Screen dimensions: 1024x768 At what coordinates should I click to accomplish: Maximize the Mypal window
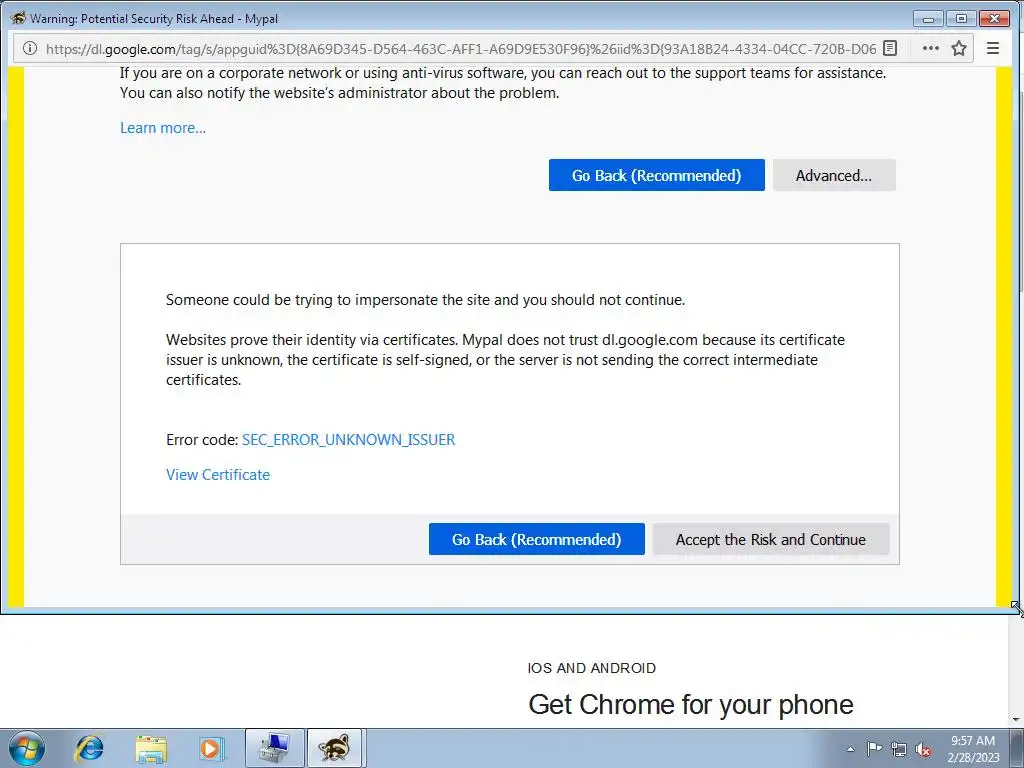click(961, 18)
